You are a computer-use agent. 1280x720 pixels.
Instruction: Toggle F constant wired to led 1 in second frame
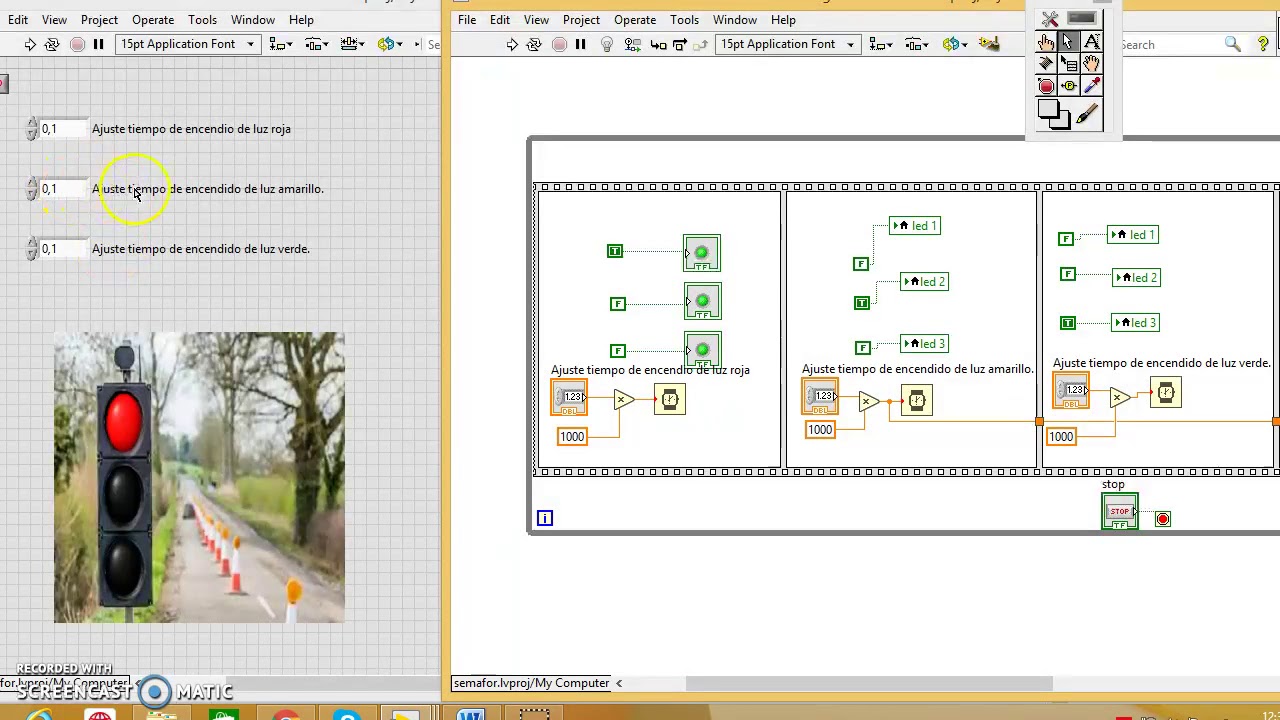(860, 264)
